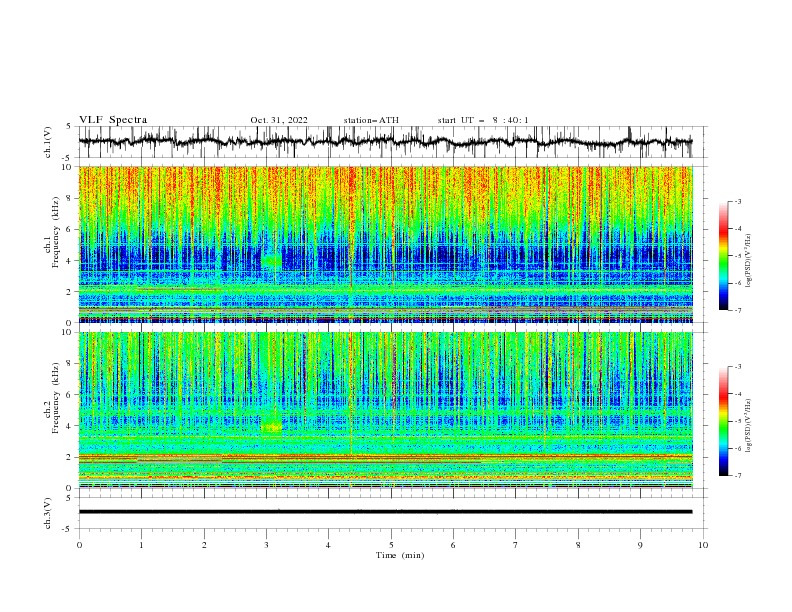Screen dimensions: 792x612
Task: Click time axis tick label "5"
Action: tap(391, 545)
